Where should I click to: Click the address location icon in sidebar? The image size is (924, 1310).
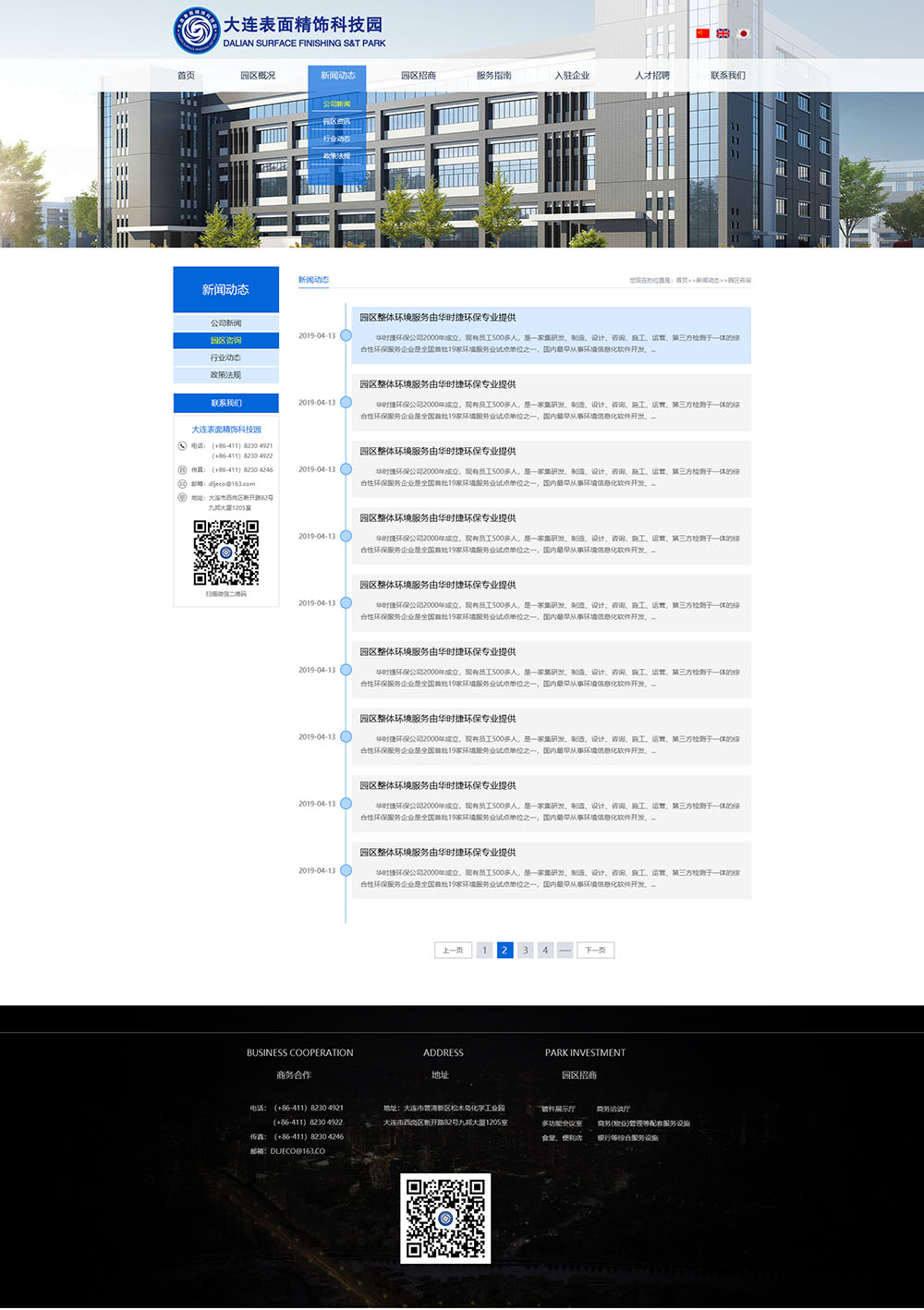tap(182, 498)
